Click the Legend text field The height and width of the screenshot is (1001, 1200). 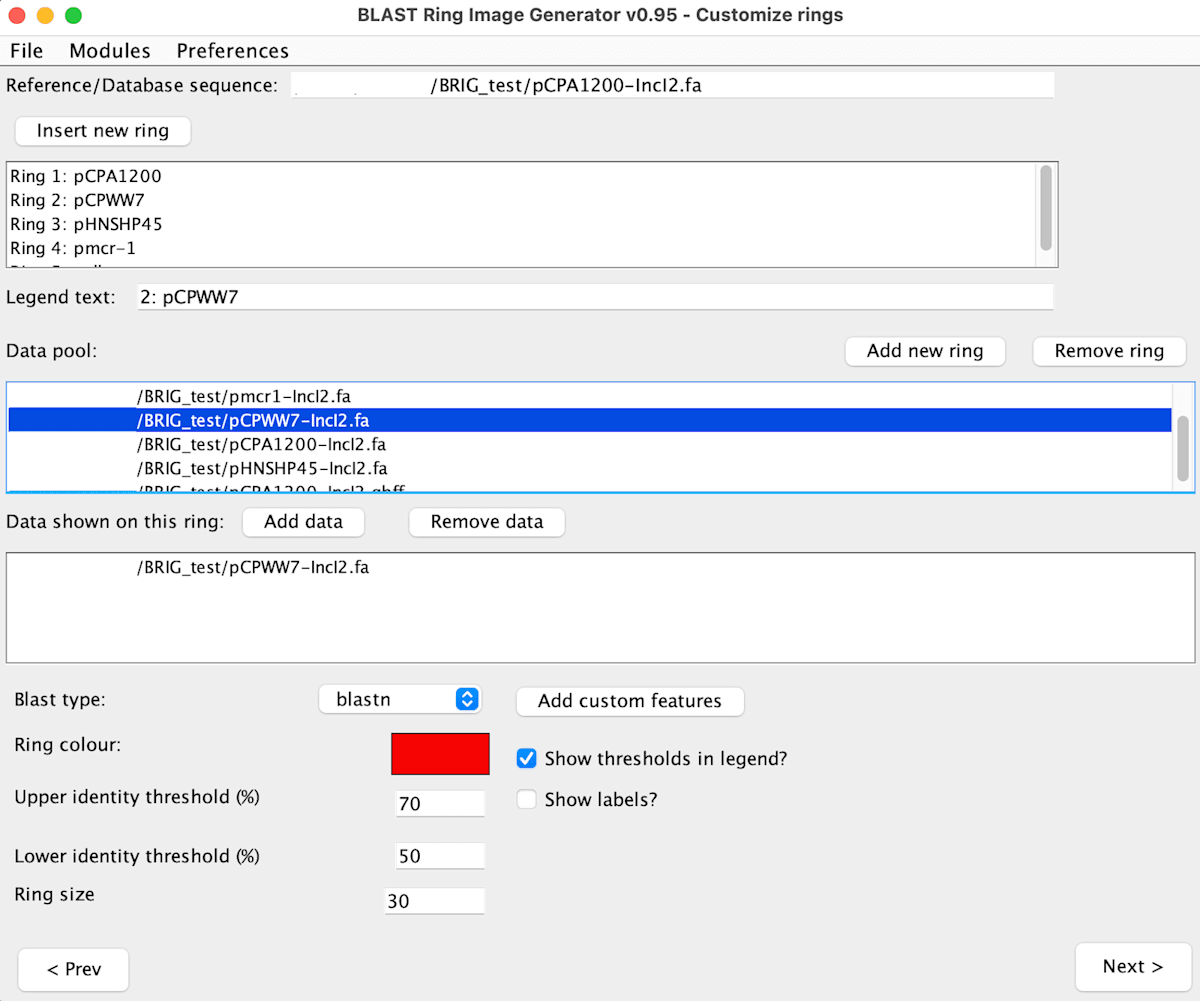595,297
